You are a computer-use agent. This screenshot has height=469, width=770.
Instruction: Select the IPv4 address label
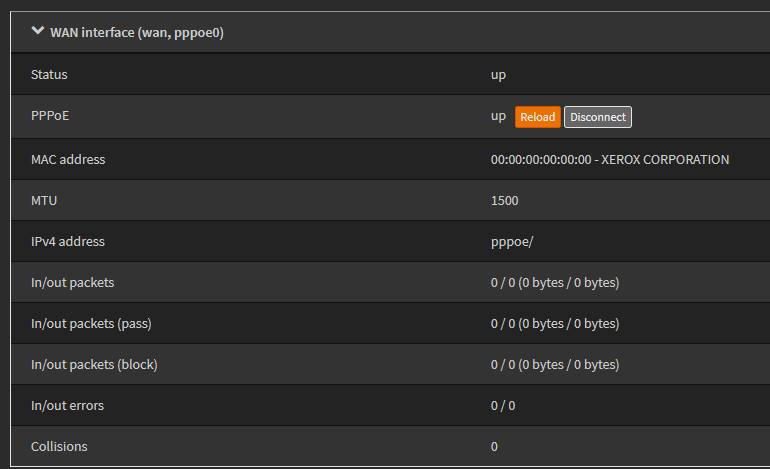click(x=68, y=241)
